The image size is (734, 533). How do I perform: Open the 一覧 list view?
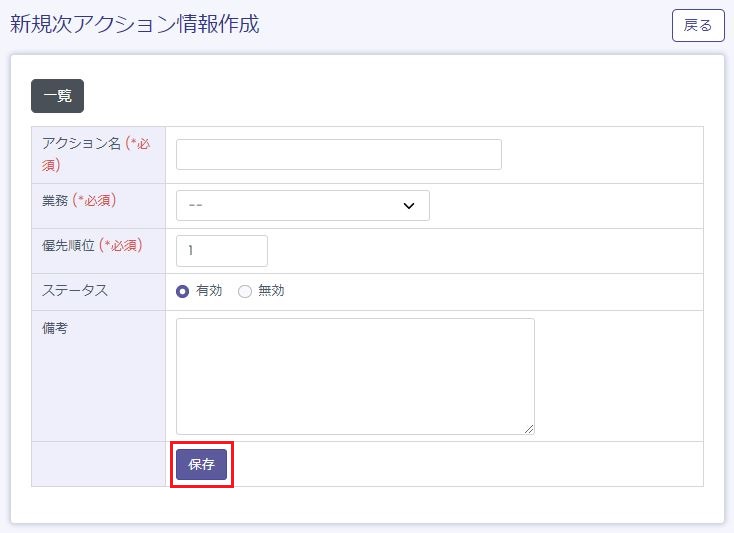(57, 96)
